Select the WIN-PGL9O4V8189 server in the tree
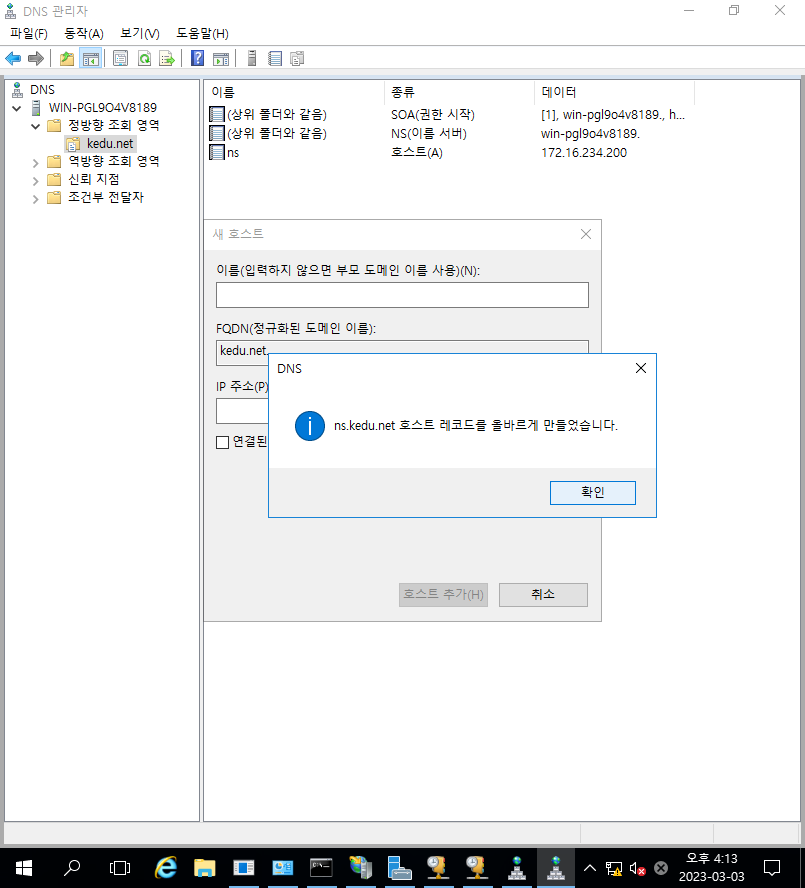The height and width of the screenshot is (888, 805). [103, 108]
